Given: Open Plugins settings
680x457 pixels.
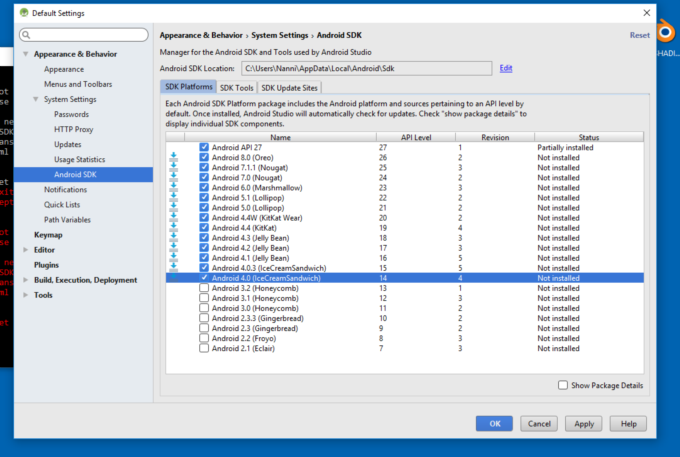Looking at the screenshot, I should [46, 265].
